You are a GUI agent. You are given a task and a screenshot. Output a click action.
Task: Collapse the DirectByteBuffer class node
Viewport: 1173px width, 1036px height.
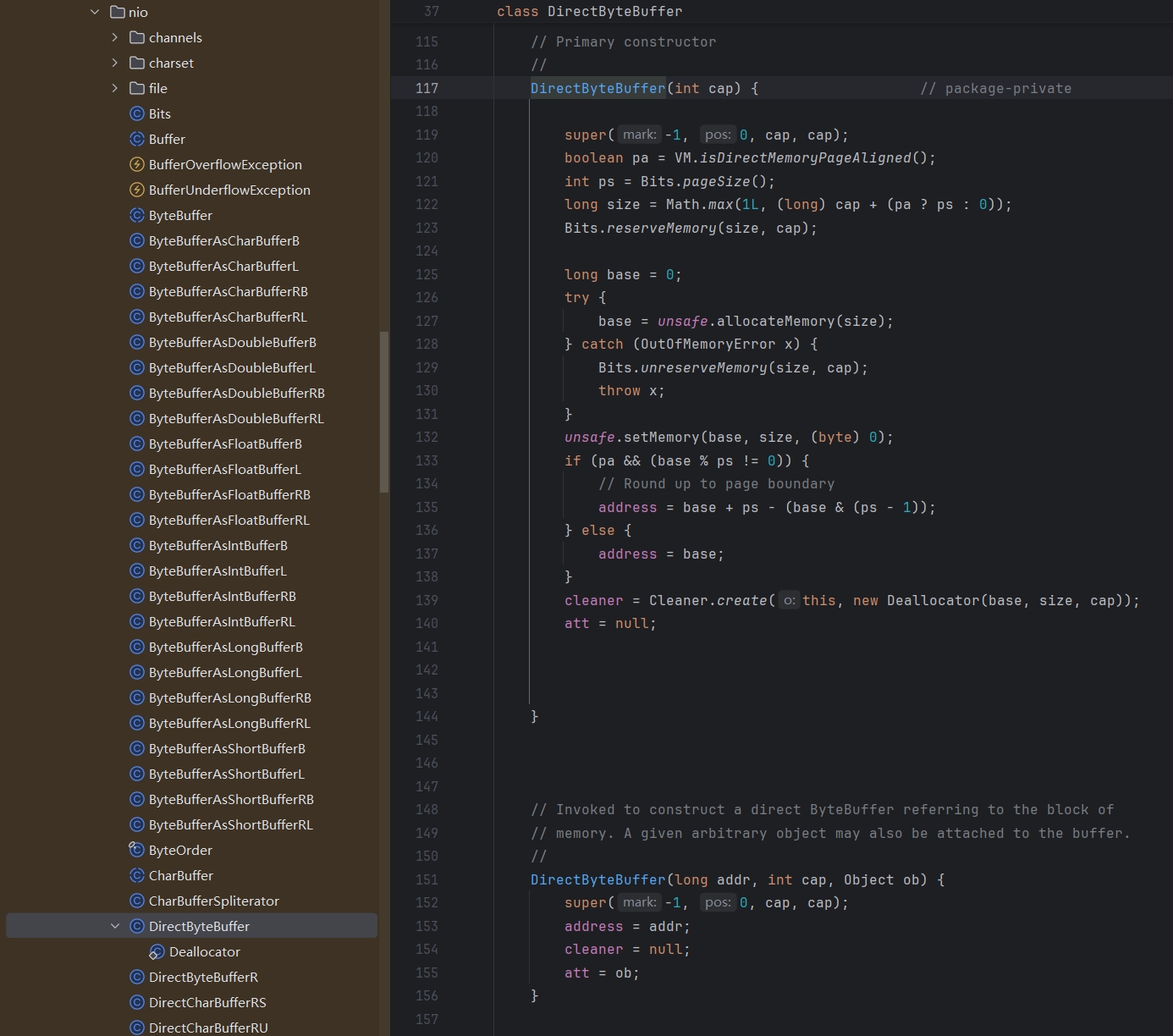(115, 926)
